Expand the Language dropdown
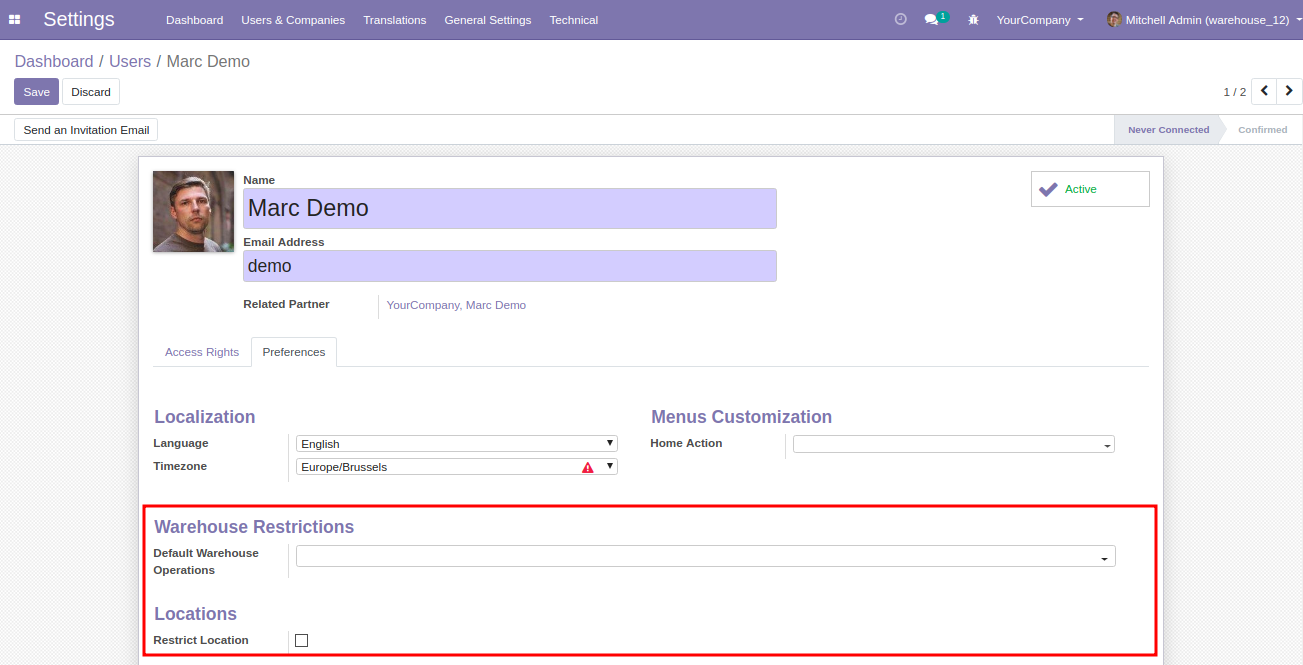 pos(456,444)
